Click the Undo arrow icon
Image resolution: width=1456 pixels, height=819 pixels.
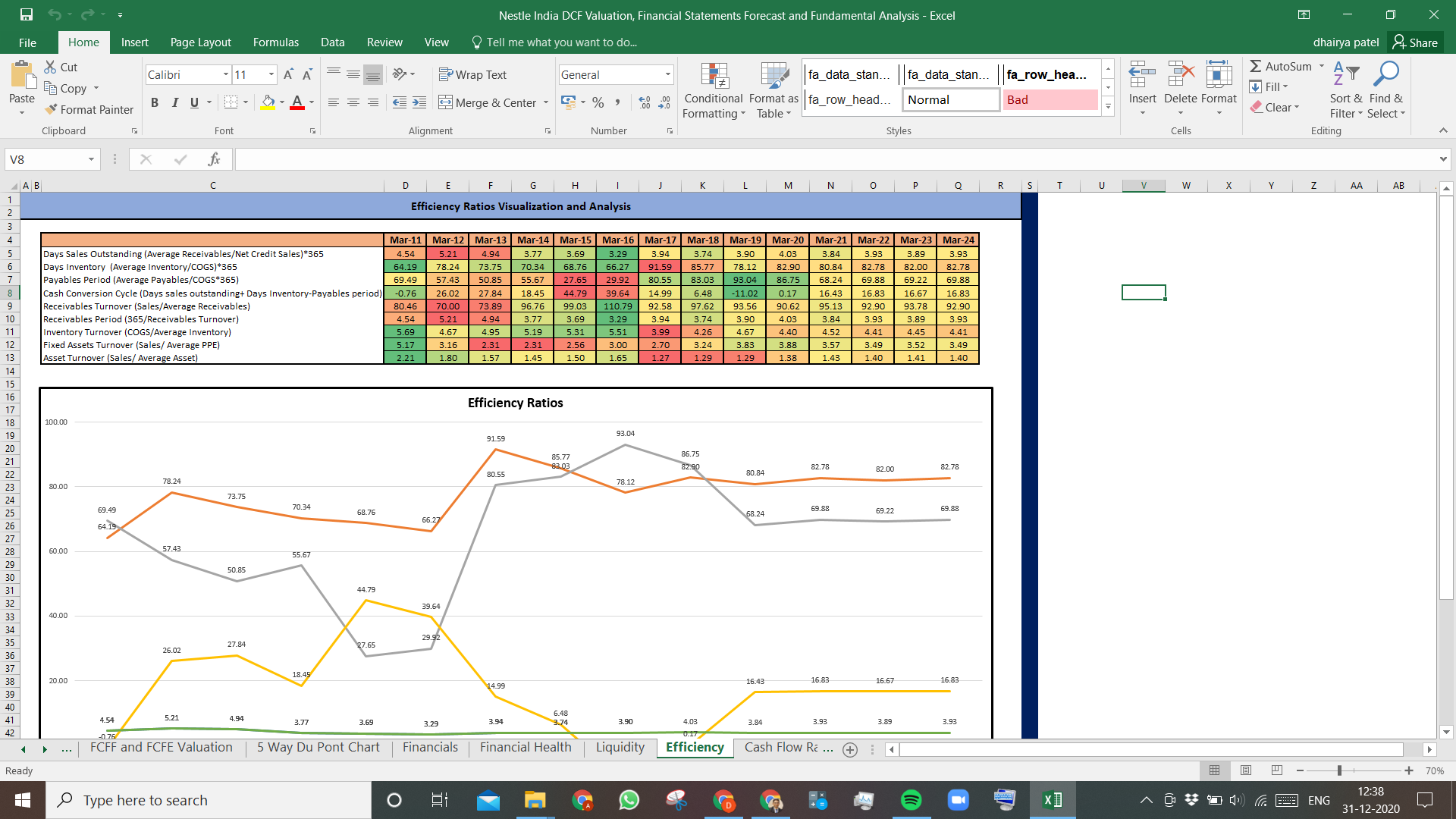coord(54,14)
